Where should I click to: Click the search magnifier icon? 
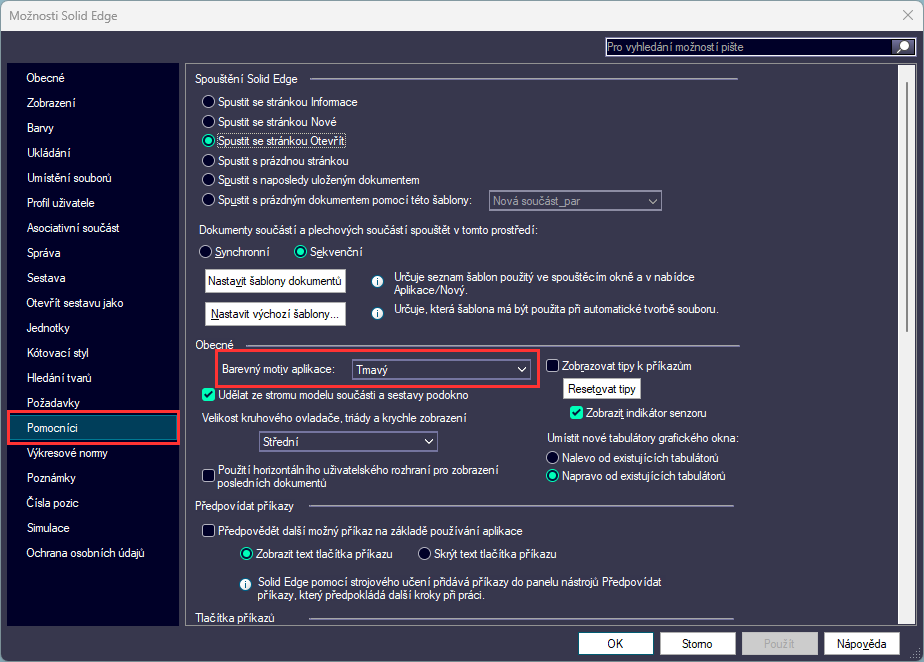click(901, 46)
